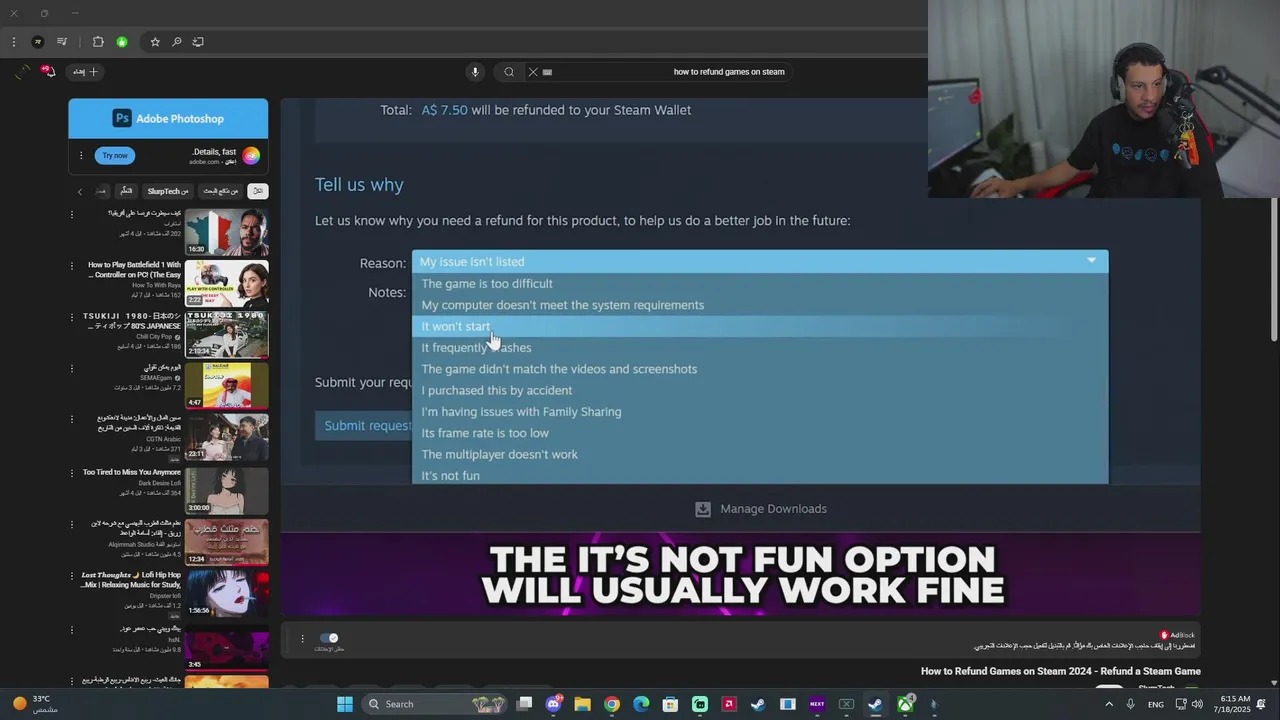The image size is (1280, 720).
Task: Open Battlefield 1 controller video thumbnail
Action: (226, 283)
